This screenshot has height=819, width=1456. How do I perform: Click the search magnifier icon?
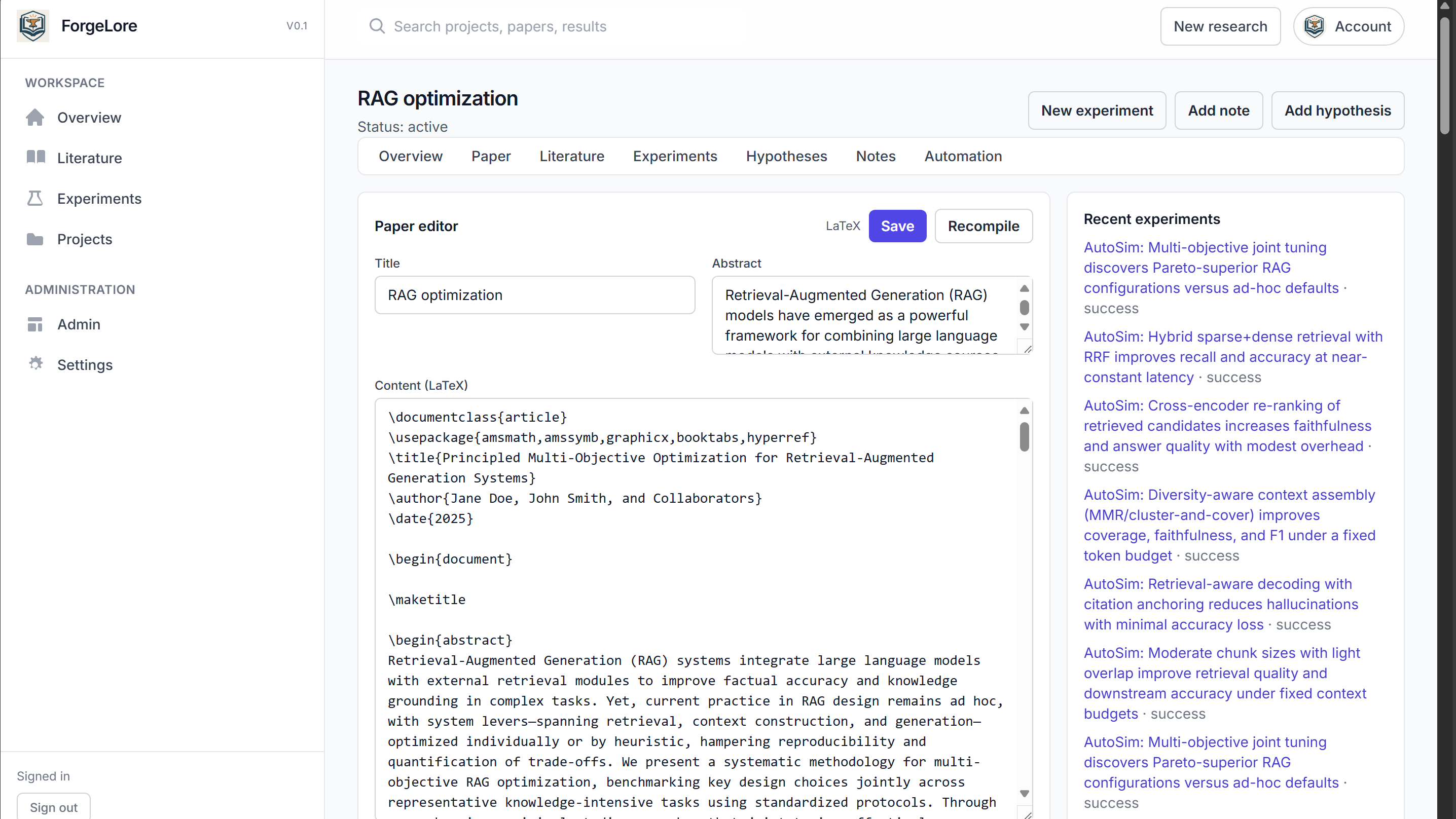coord(377,26)
